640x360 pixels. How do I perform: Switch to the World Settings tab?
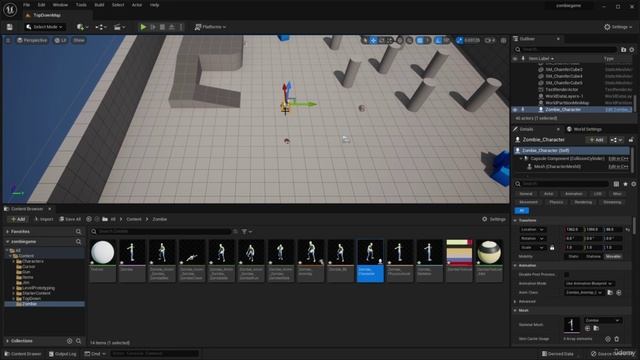[584, 129]
